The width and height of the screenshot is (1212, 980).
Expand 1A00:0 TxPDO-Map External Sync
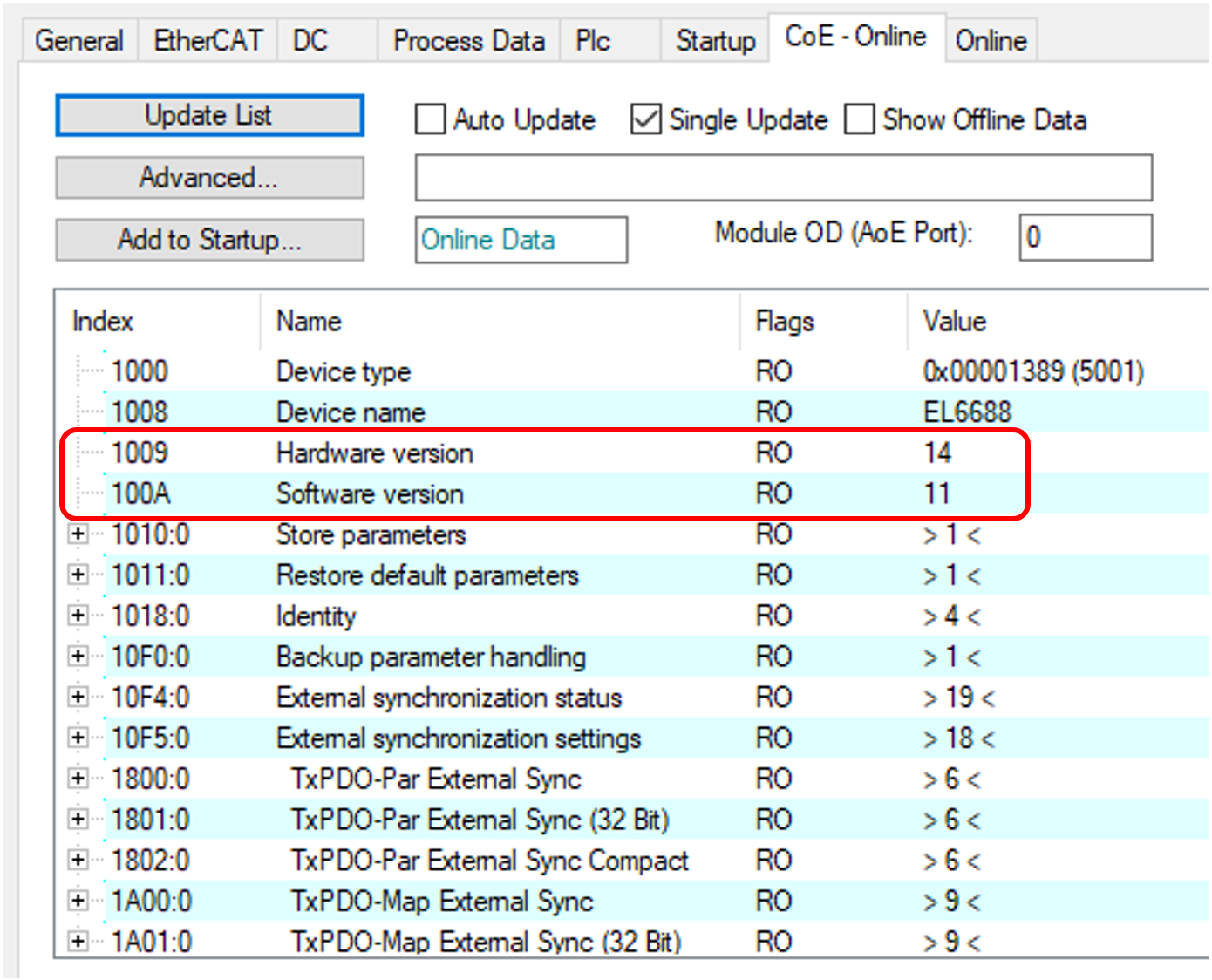(78, 901)
